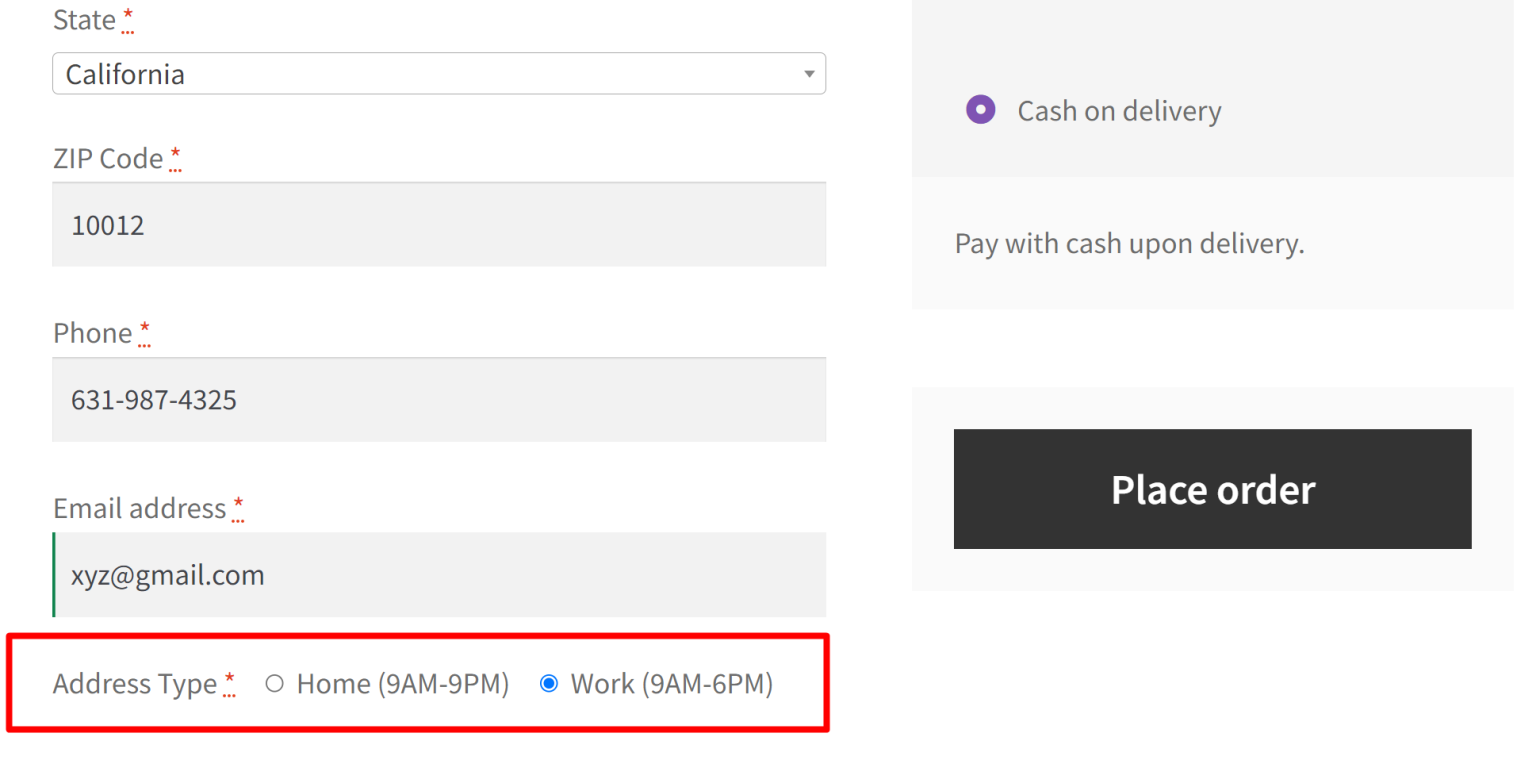Click into the ZIP Code field
The height and width of the screenshot is (760, 1536).
438,224
